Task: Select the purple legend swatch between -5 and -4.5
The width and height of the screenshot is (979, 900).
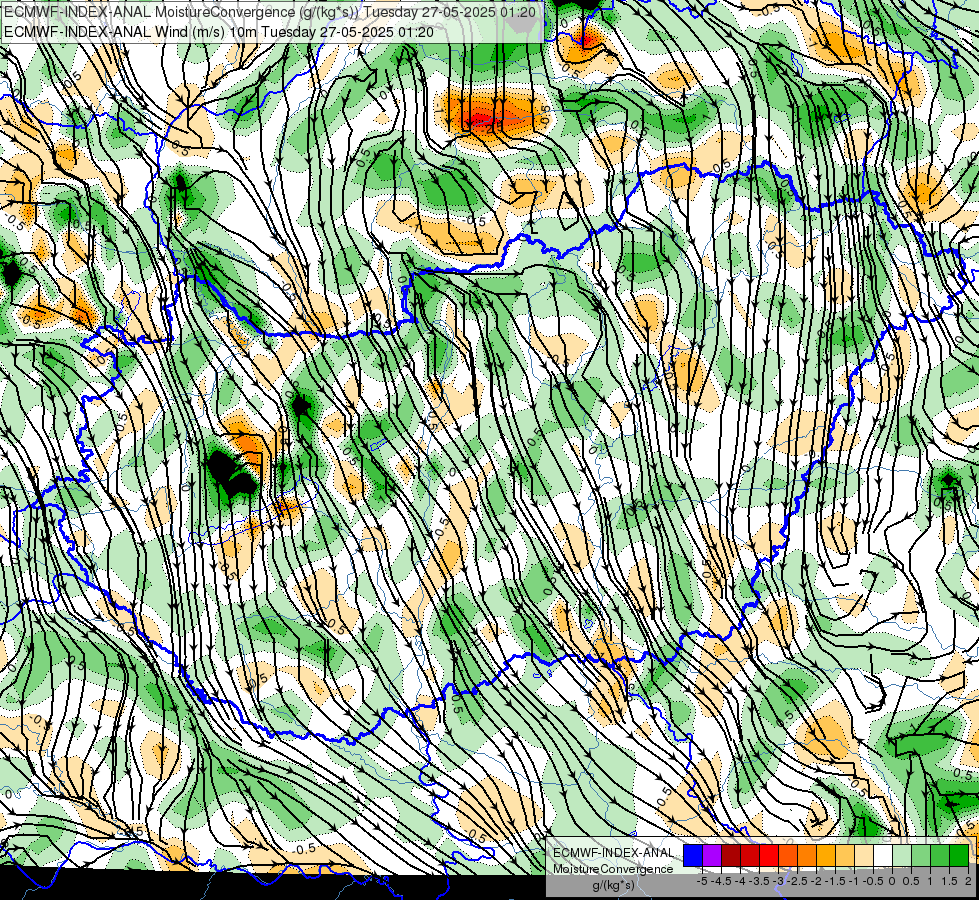Action: click(712, 855)
